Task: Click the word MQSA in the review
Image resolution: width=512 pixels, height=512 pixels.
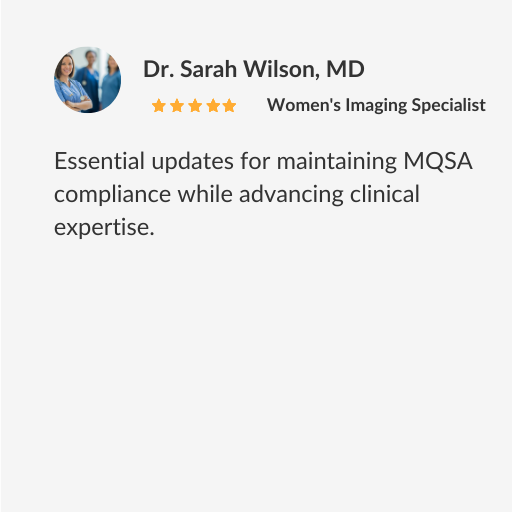Action: point(438,161)
